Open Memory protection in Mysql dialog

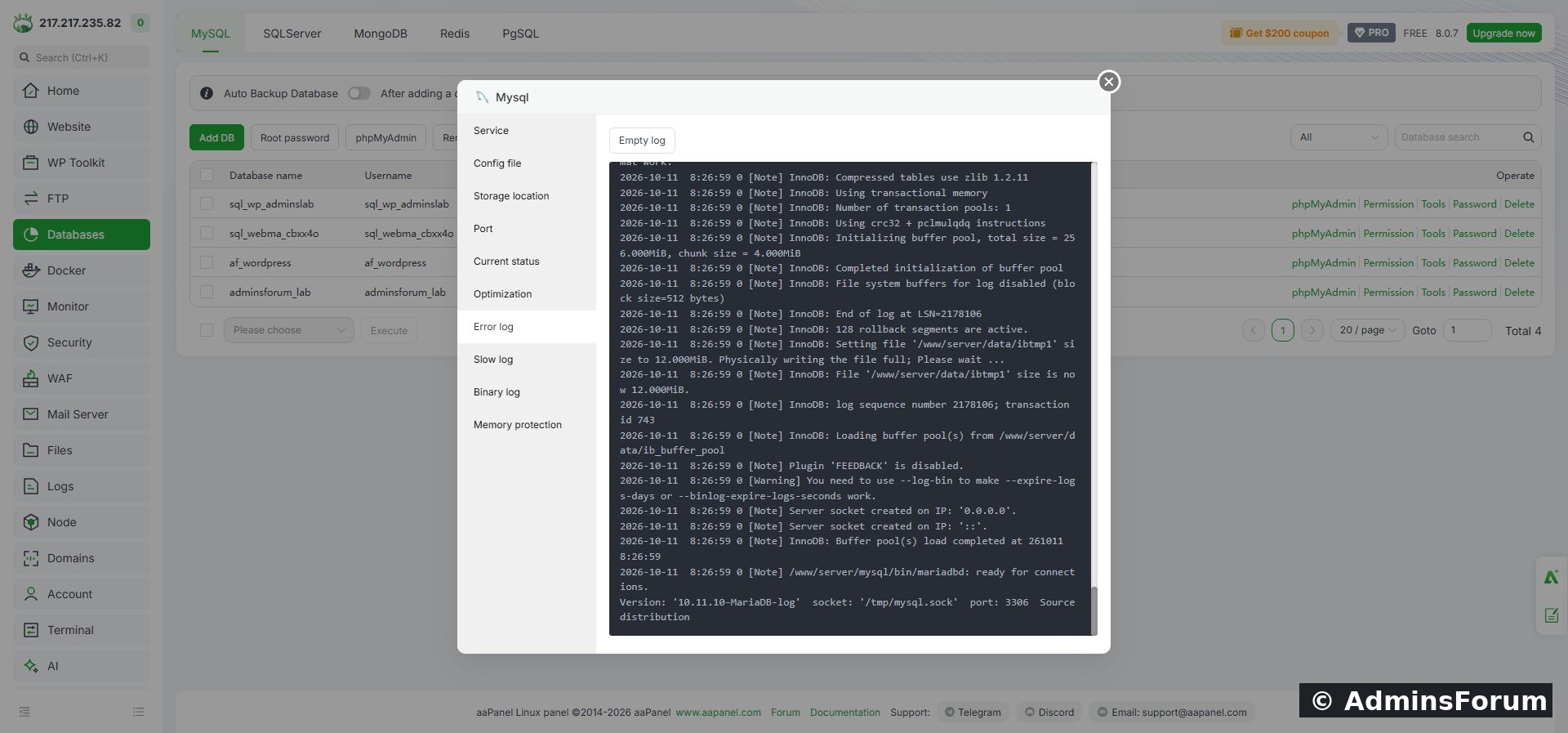pyautogui.click(x=527, y=425)
